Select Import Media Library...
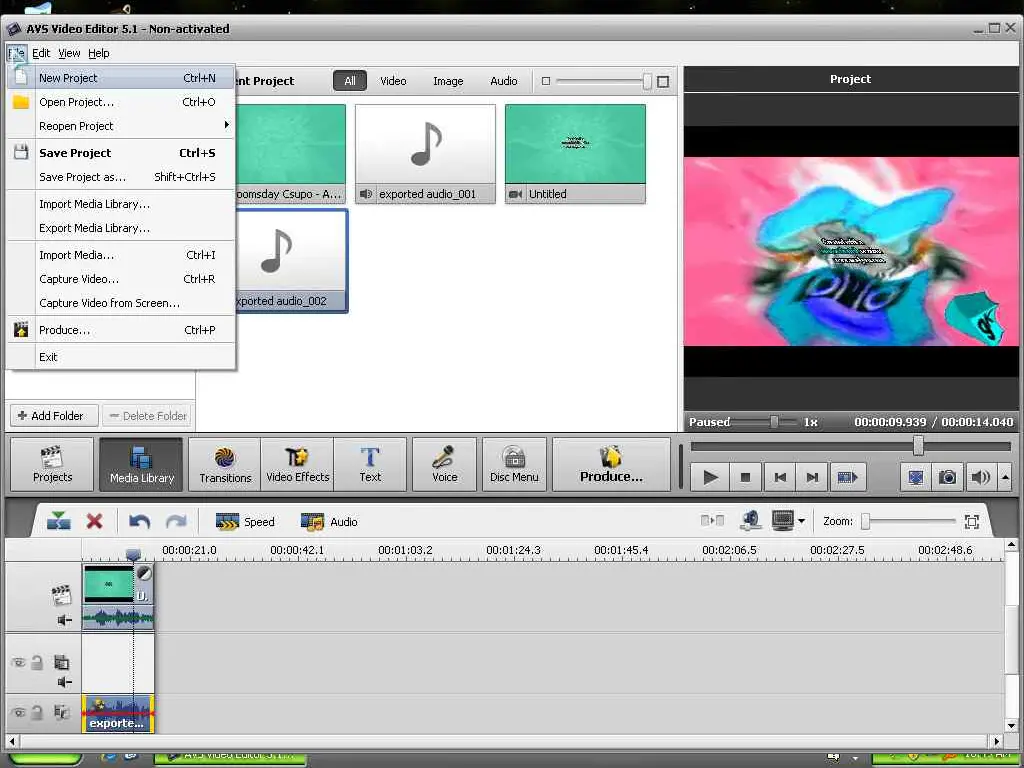 [121, 204]
